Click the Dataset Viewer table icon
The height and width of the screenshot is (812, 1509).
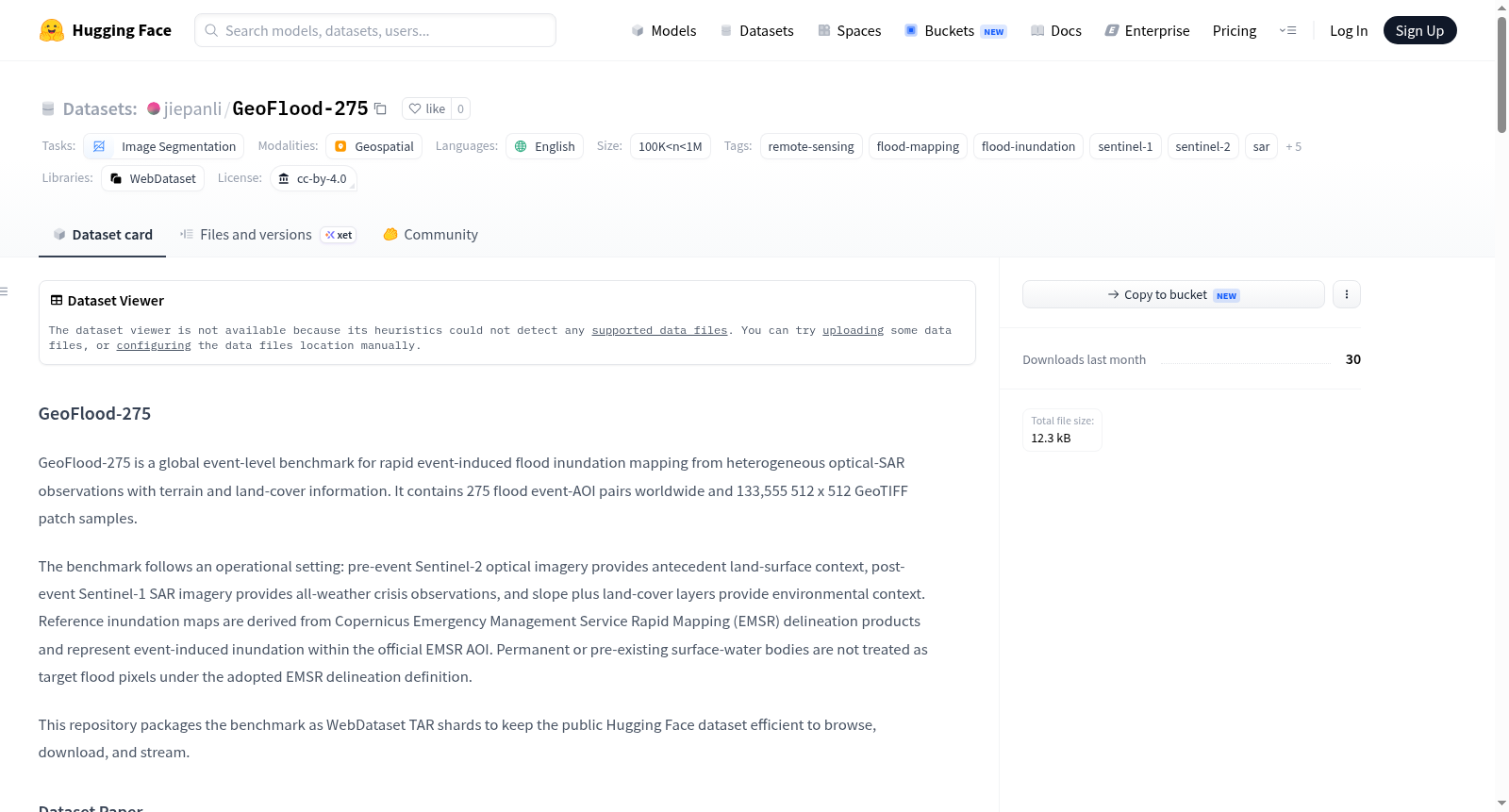pos(57,300)
